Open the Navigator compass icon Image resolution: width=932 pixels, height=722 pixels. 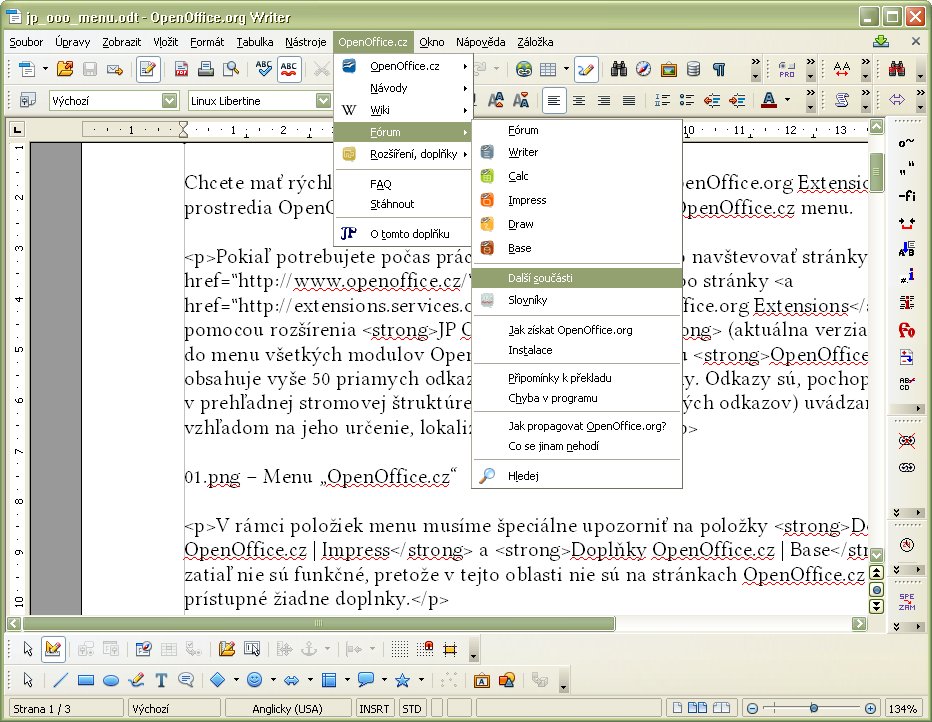[x=643, y=70]
